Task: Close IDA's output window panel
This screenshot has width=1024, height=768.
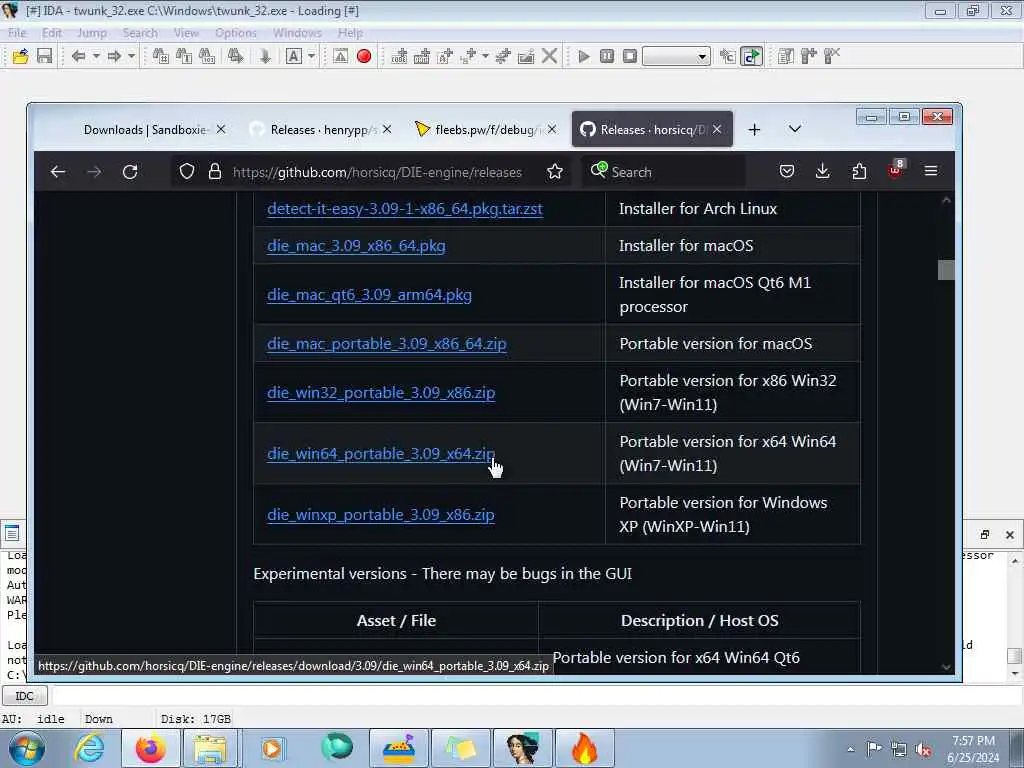Action: click(1010, 535)
